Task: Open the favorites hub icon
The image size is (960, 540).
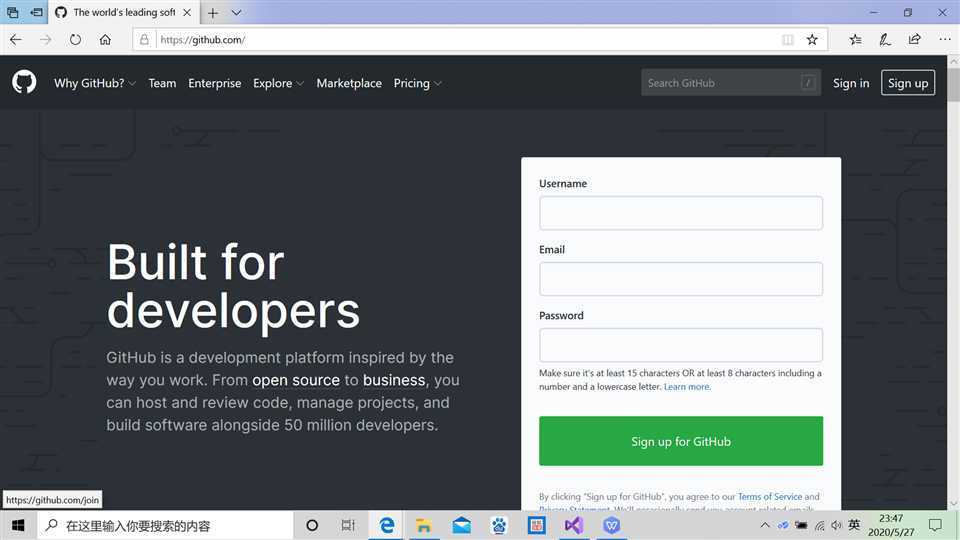Action: (x=855, y=40)
